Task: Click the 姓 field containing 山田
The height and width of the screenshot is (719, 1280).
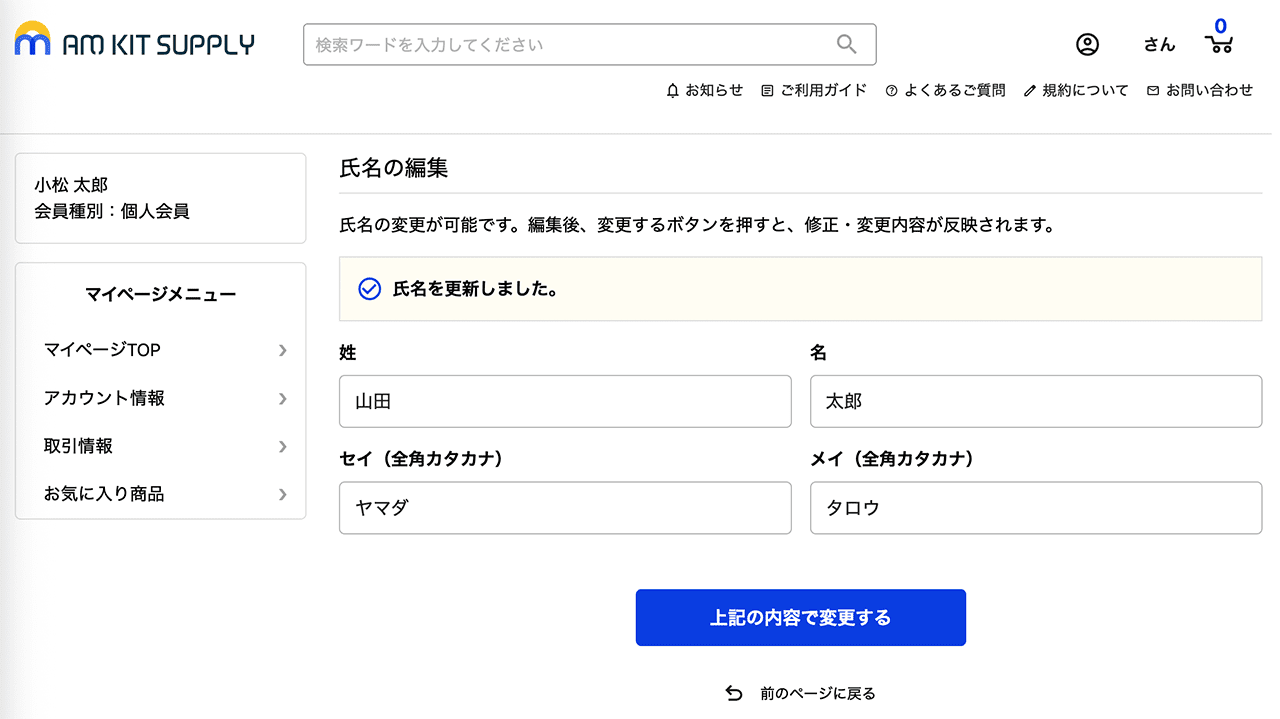Action: [565, 401]
